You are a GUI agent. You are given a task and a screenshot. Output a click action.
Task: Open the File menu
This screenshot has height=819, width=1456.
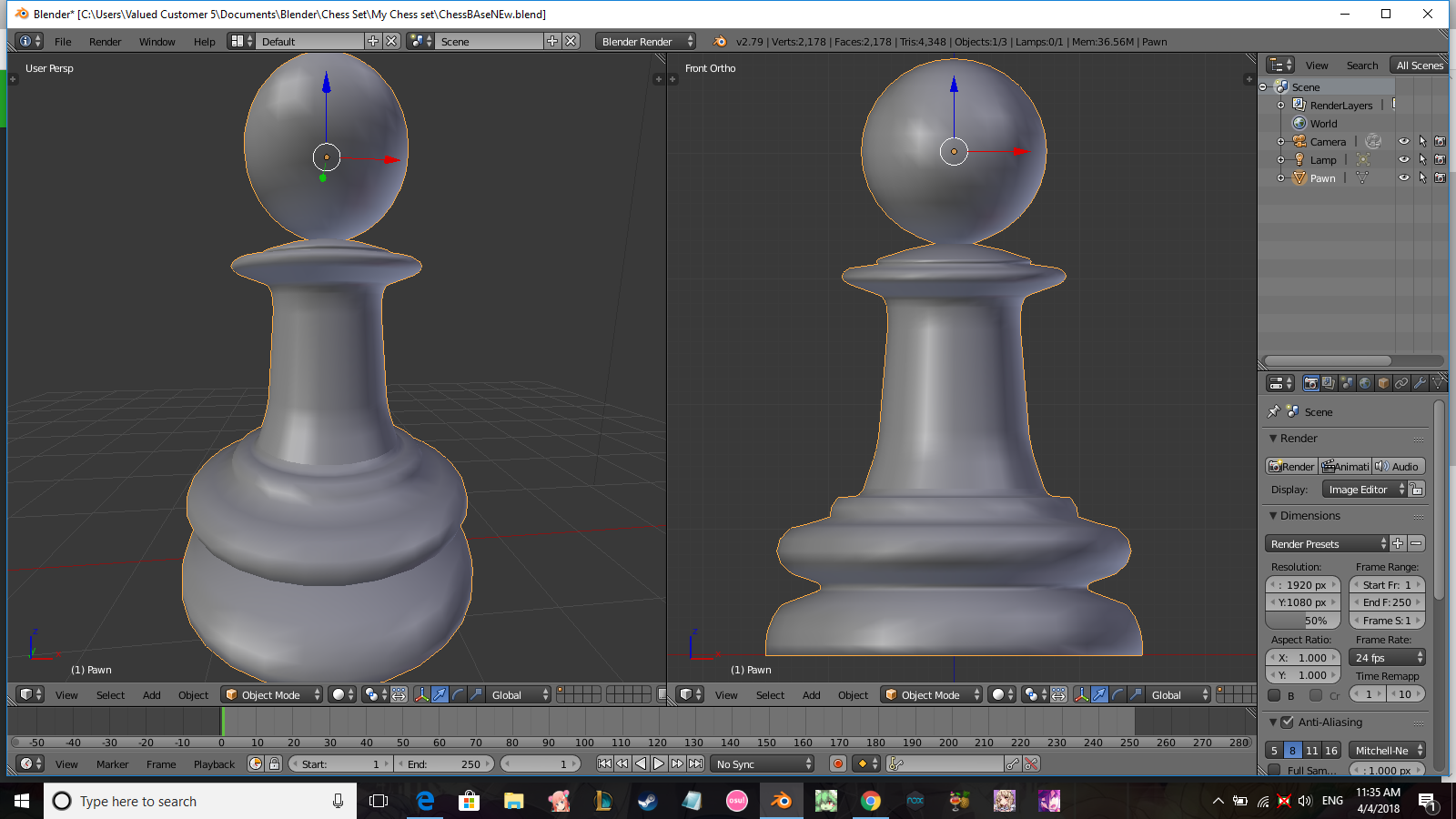point(63,41)
